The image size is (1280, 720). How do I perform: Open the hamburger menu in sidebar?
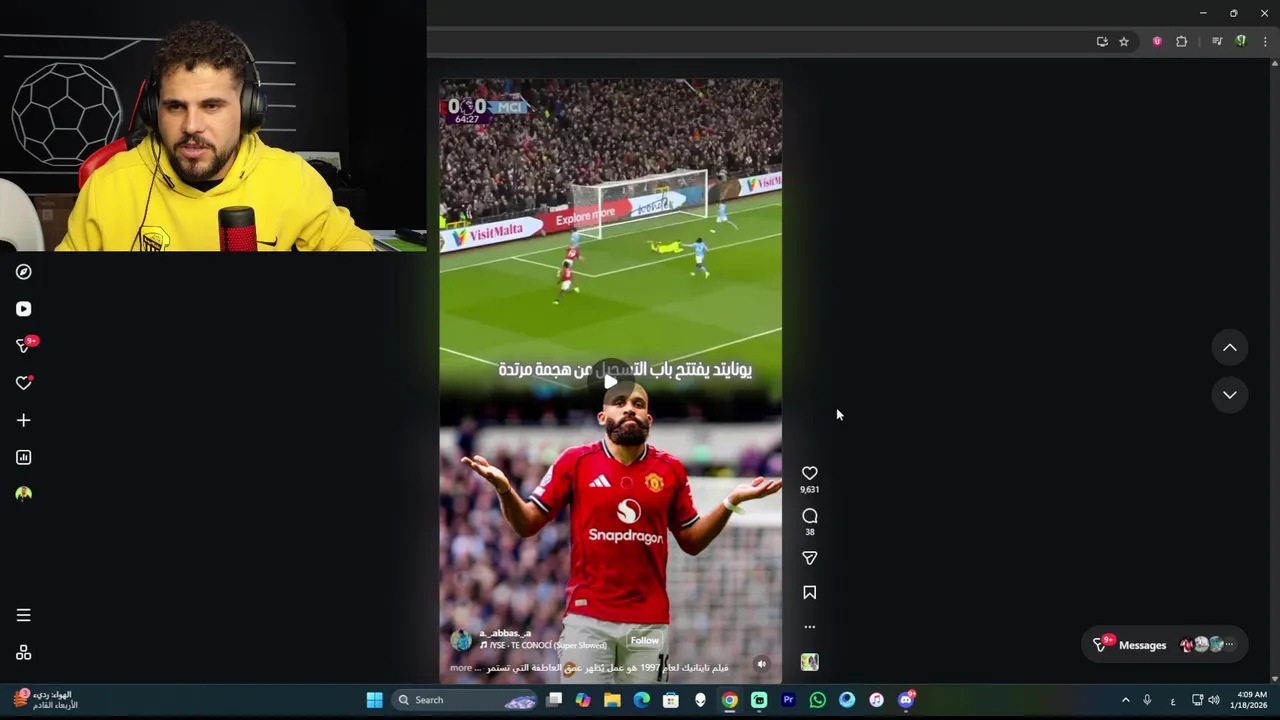coord(23,615)
